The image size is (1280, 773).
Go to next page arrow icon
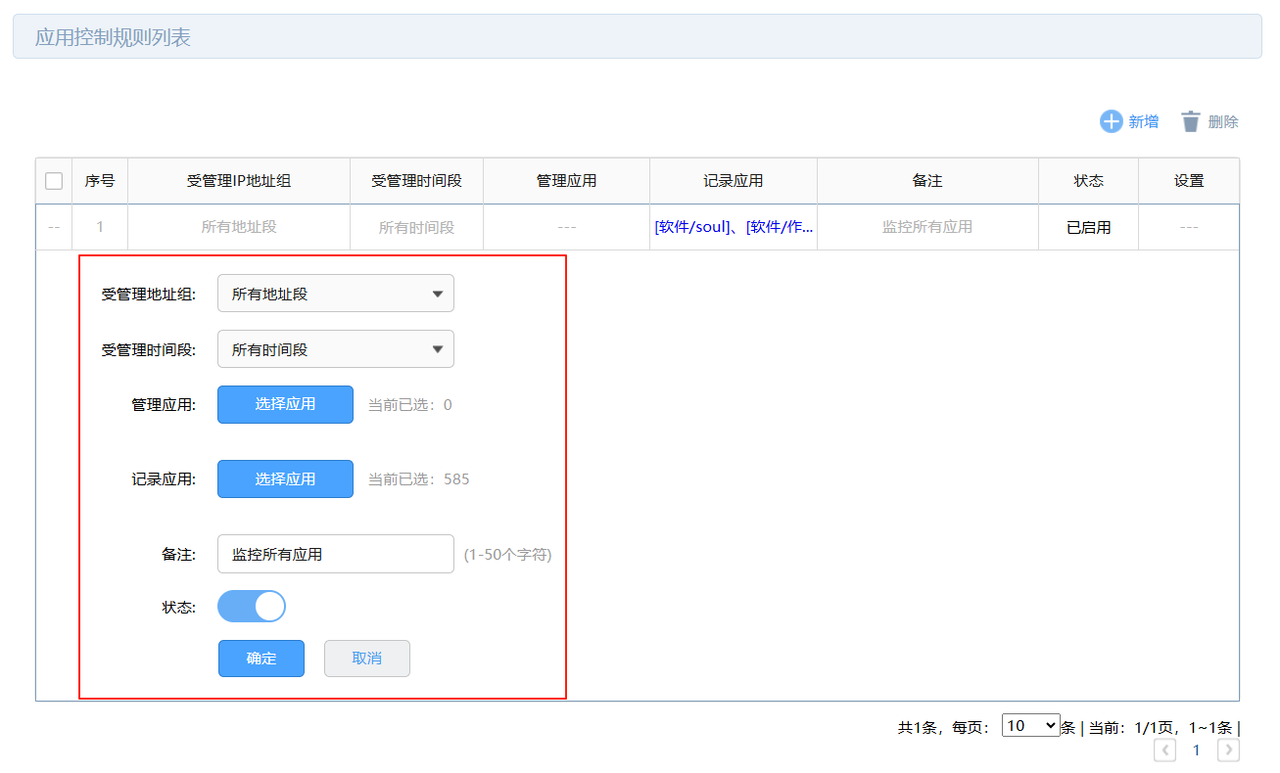click(1228, 750)
